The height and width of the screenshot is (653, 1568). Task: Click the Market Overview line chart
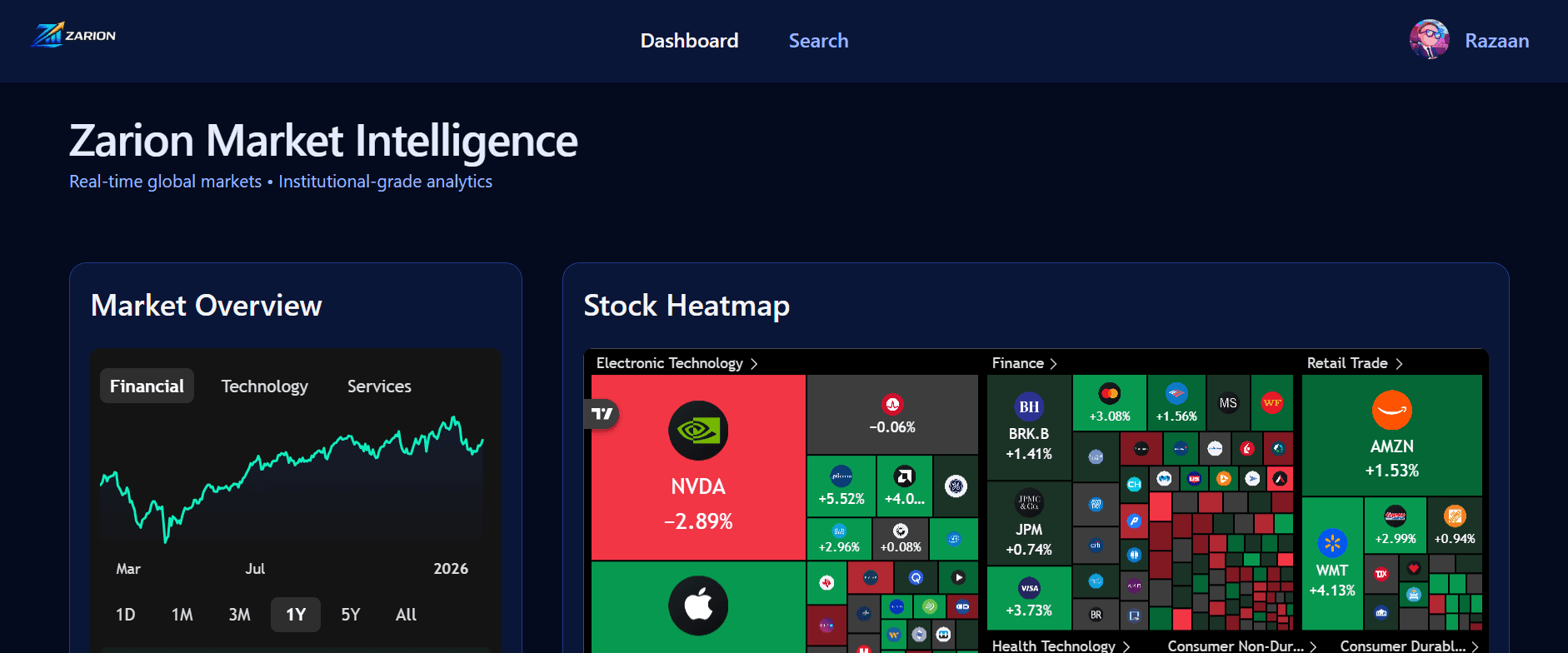click(x=292, y=479)
